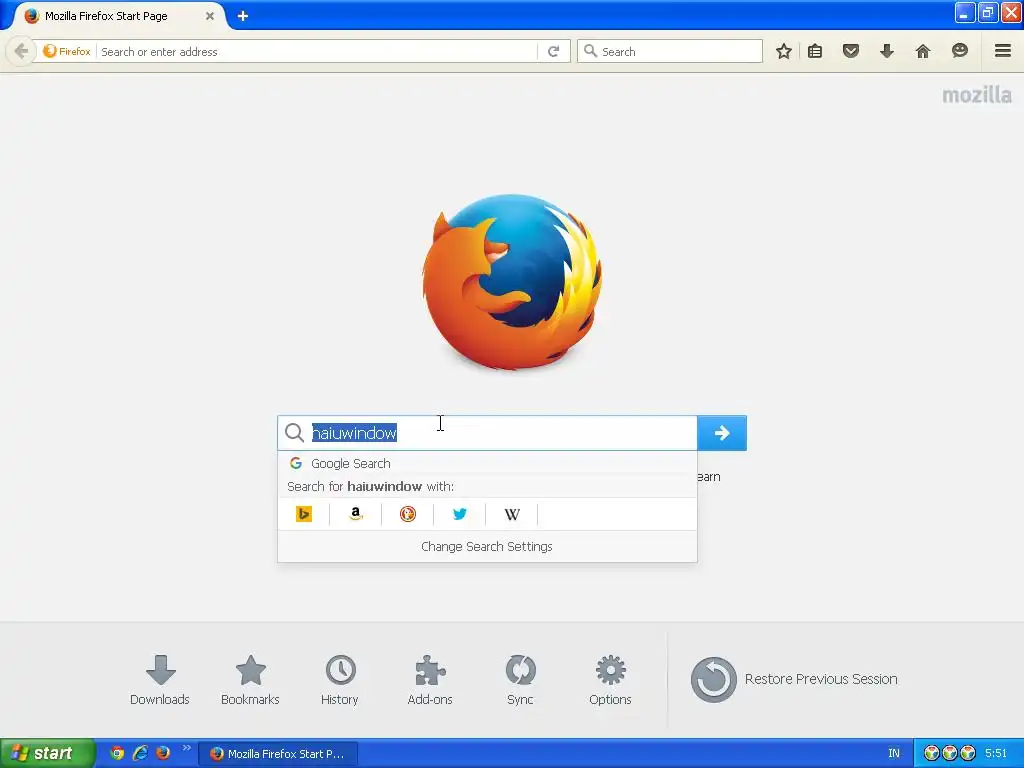Click the magnifier icon in toolbar search box
This screenshot has width=1024, height=768.
click(590, 51)
